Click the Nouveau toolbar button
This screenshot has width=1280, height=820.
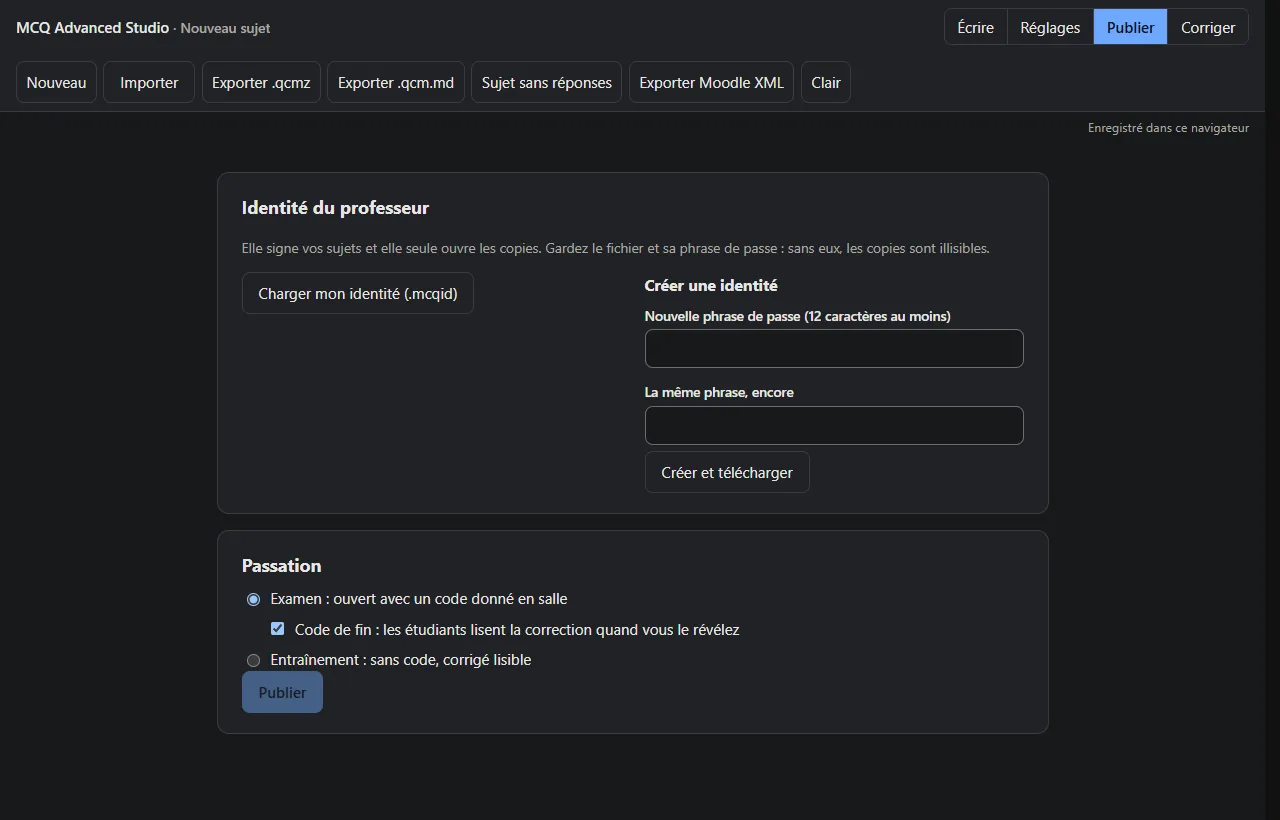(56, 82)
